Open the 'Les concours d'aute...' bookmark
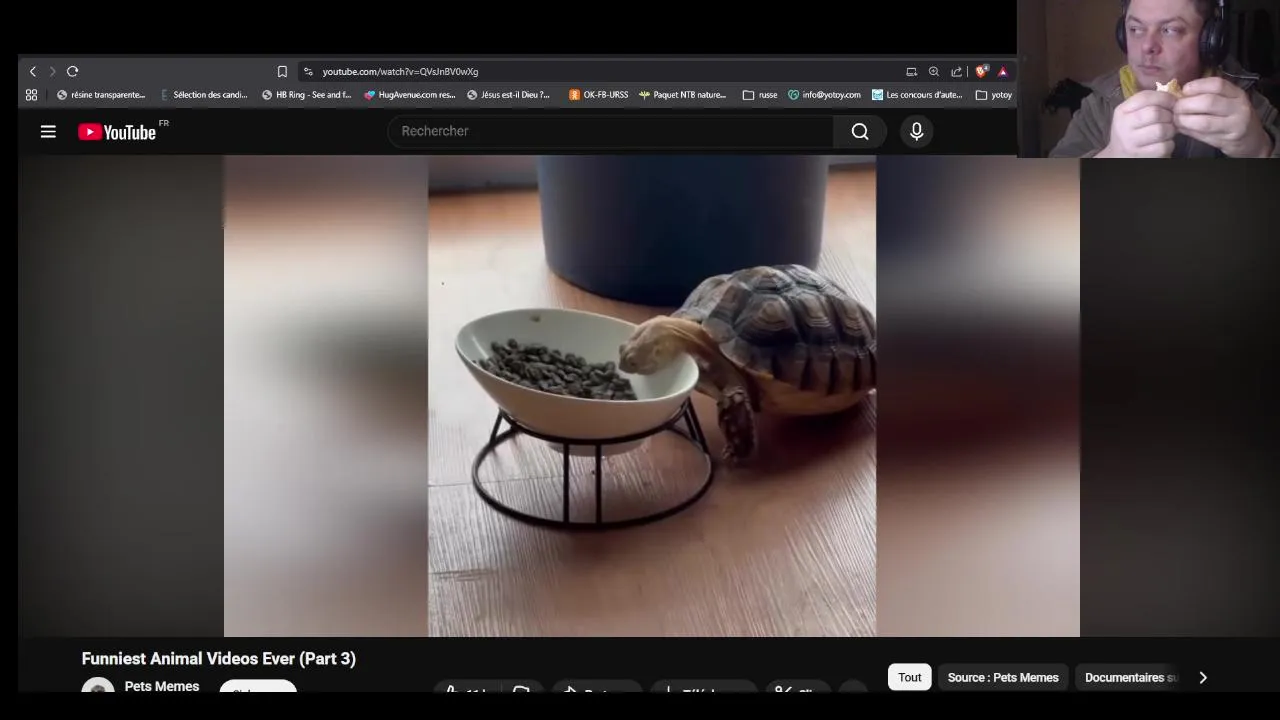 (917, 95)
